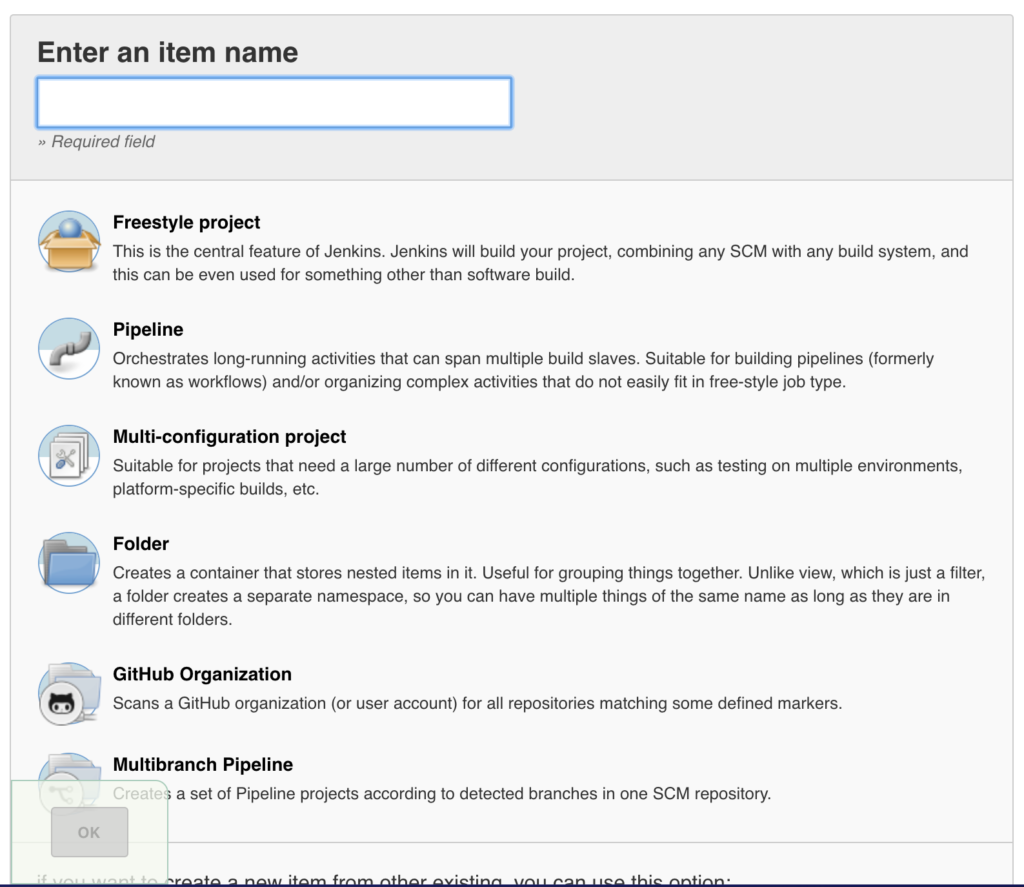The height and width of the screenshot is (887, 1024).
Task: Click the 'Required field' hint text
Action: 97,142
